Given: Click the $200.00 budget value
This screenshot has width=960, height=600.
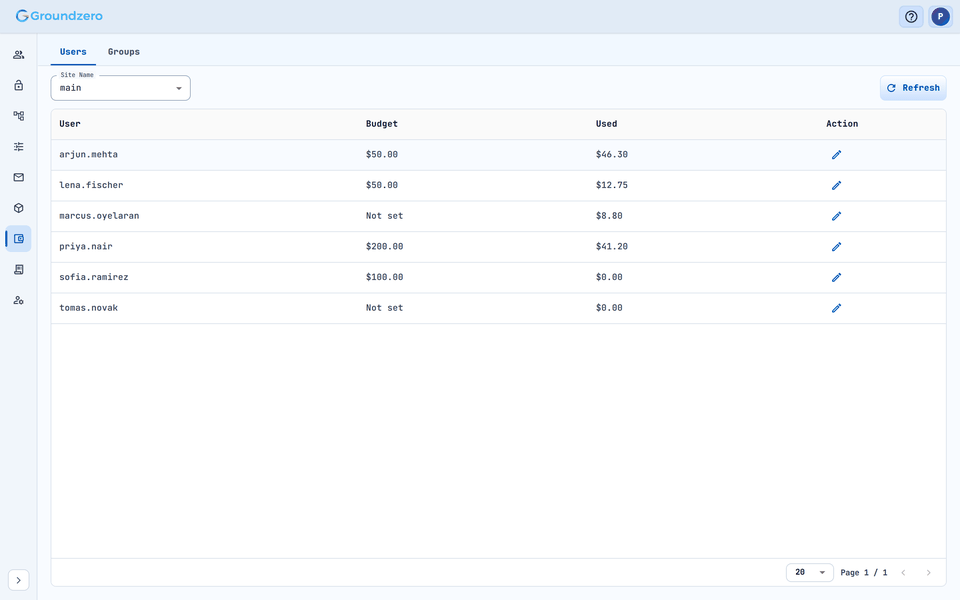Looking at the screenshot, I should click(x=384, y=246).
